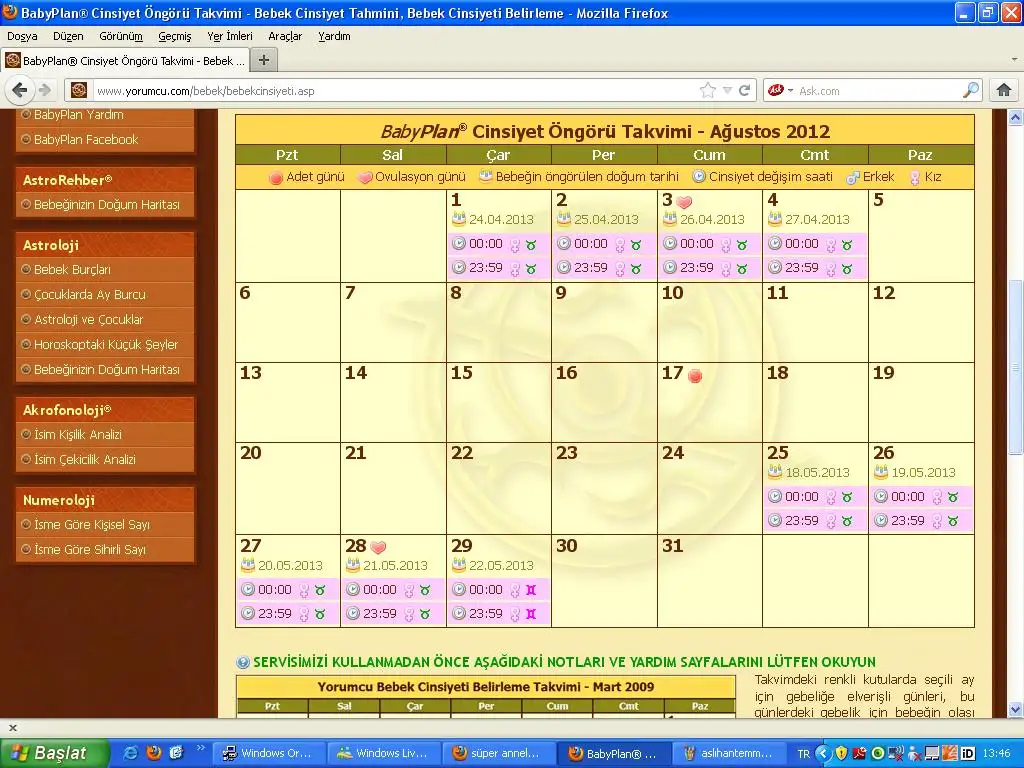Open the Görünüm menu

point(121,36)
